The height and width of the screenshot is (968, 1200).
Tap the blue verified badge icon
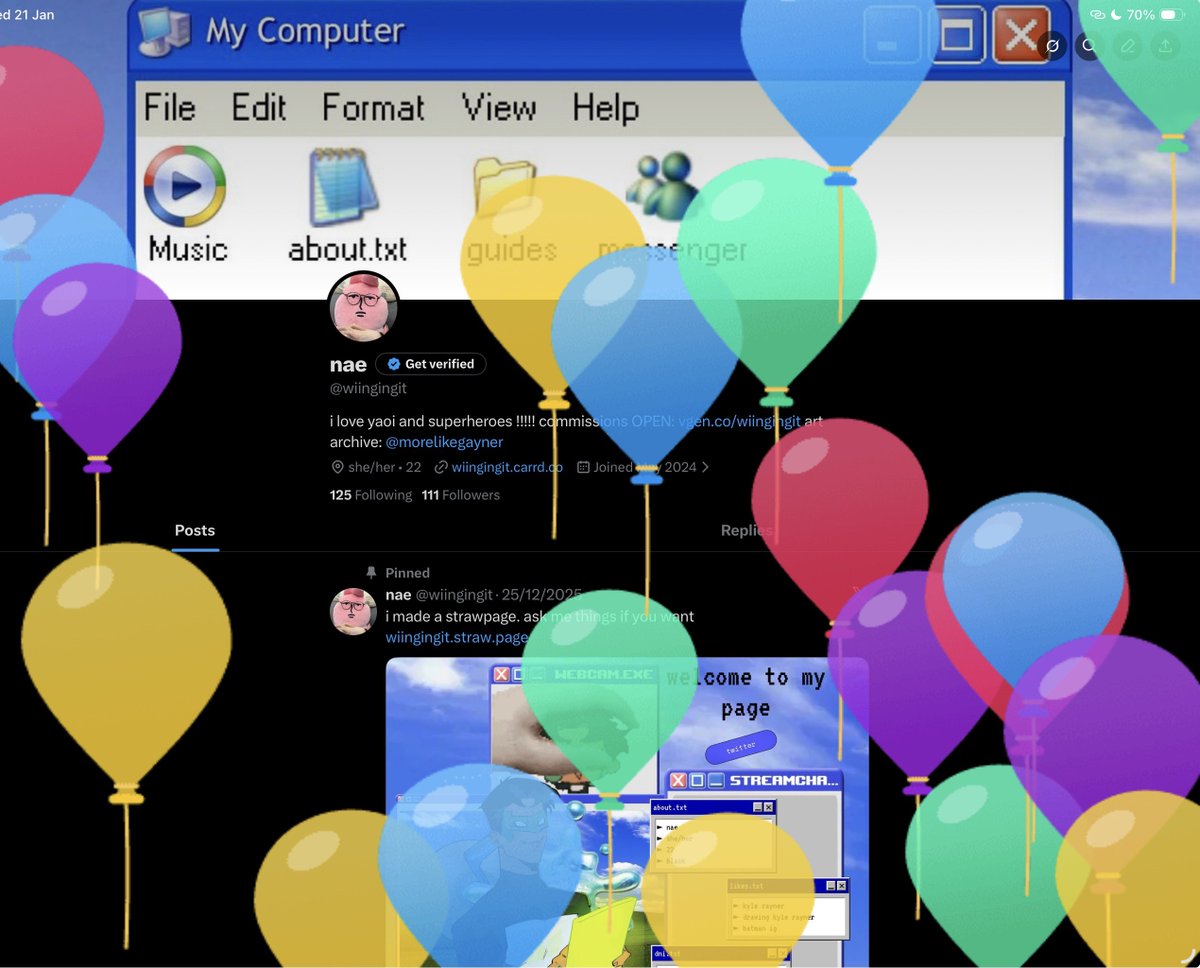click(x=394, y=364)
